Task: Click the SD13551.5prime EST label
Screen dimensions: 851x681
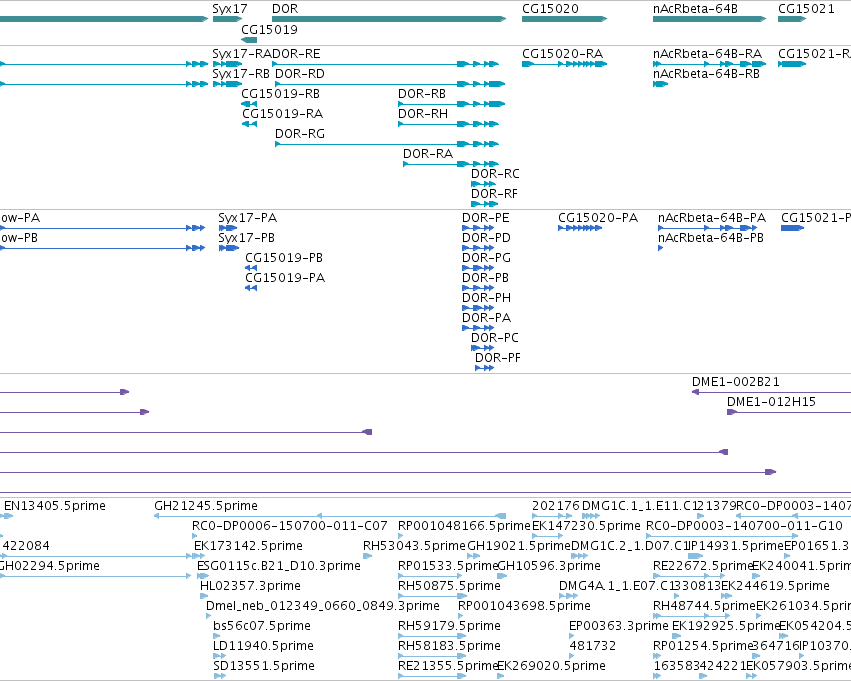Action: point(264,666)
